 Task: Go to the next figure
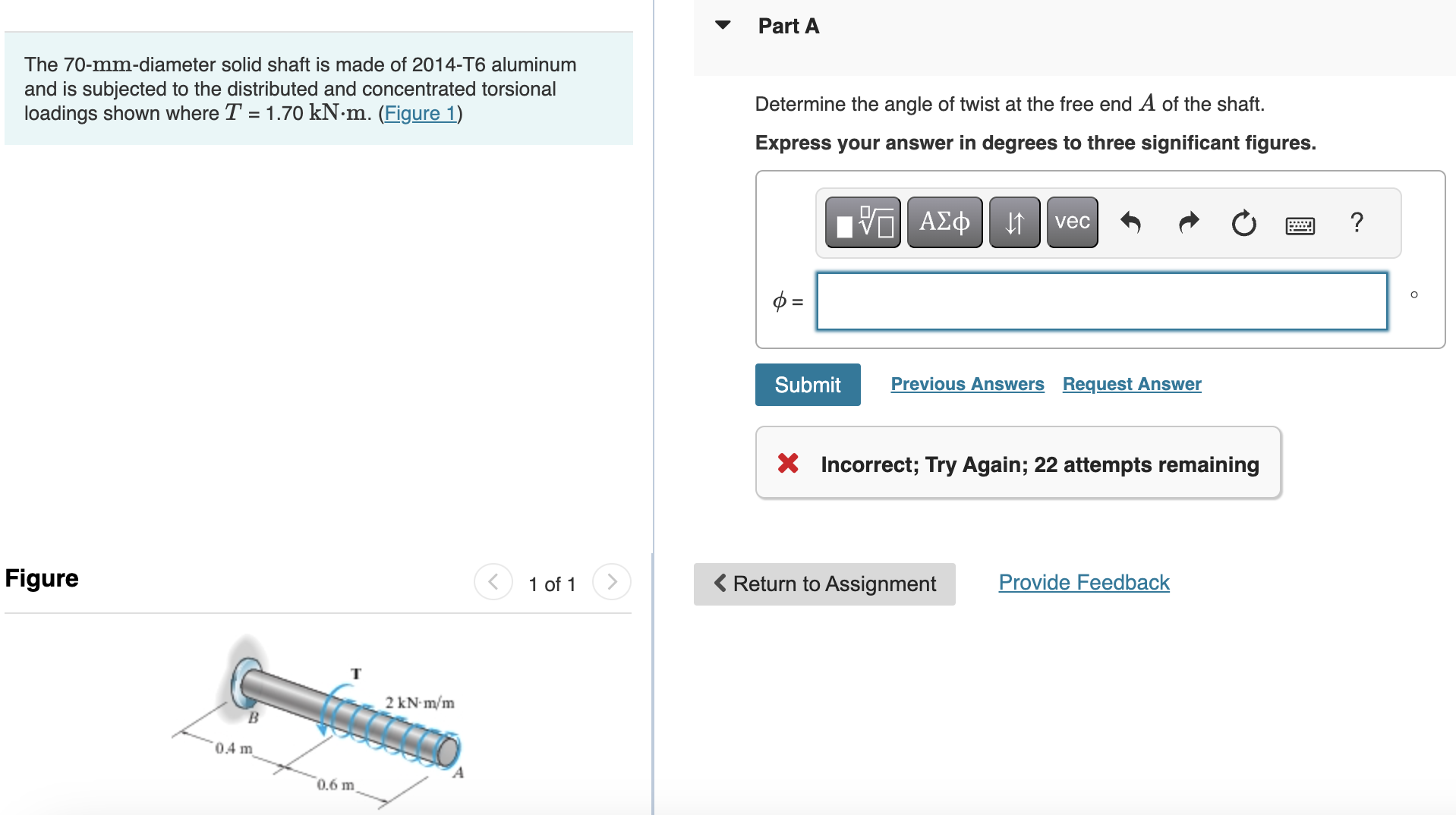pyautogui.click(x=612, y=583)
